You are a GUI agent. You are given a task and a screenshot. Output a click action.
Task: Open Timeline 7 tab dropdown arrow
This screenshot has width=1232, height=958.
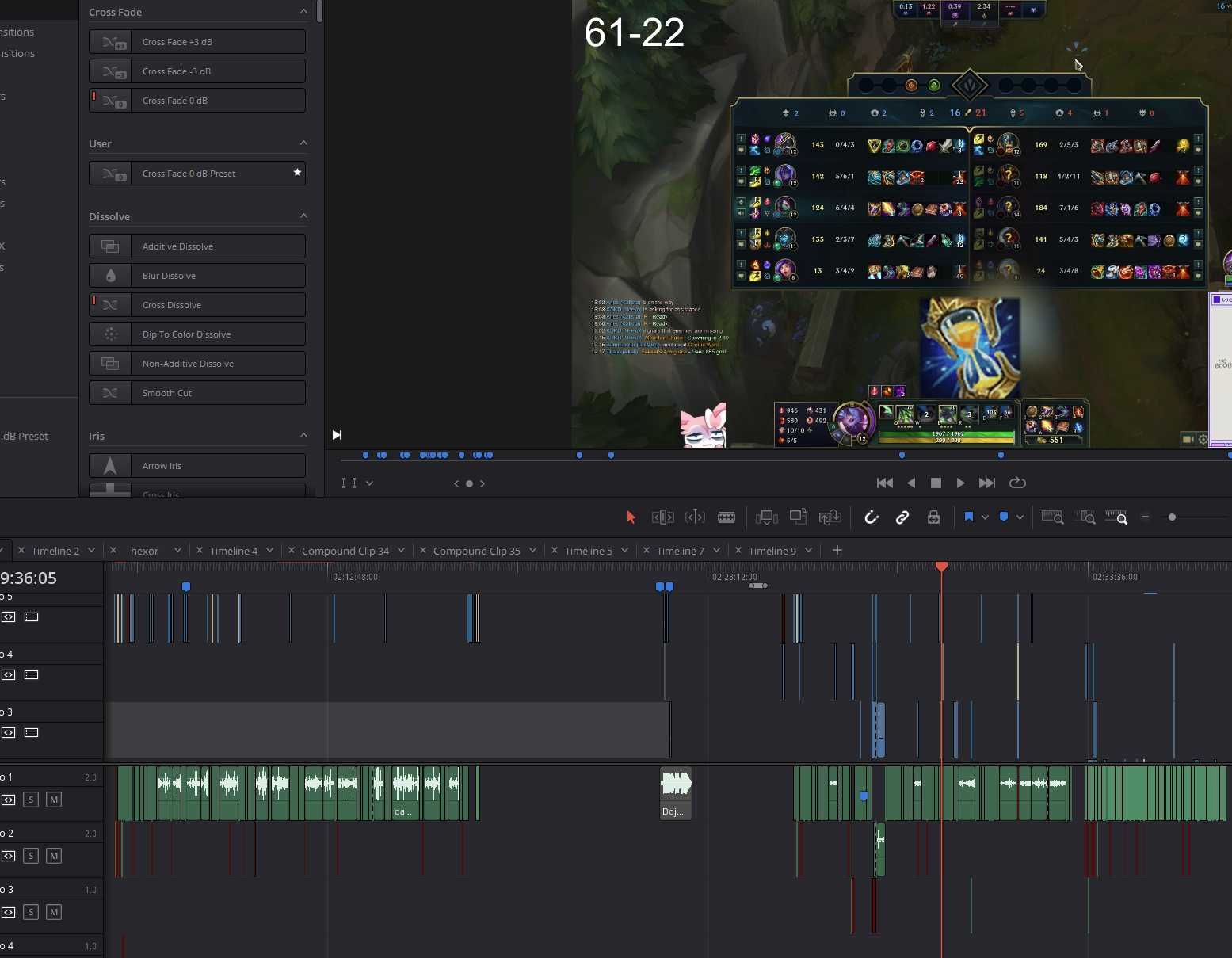(716, 550)
